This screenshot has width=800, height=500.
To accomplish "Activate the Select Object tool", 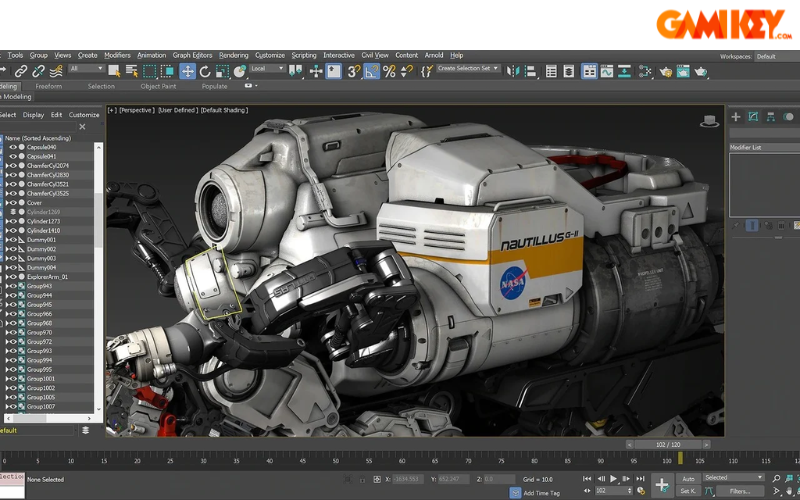I will (x=114, y=71).
